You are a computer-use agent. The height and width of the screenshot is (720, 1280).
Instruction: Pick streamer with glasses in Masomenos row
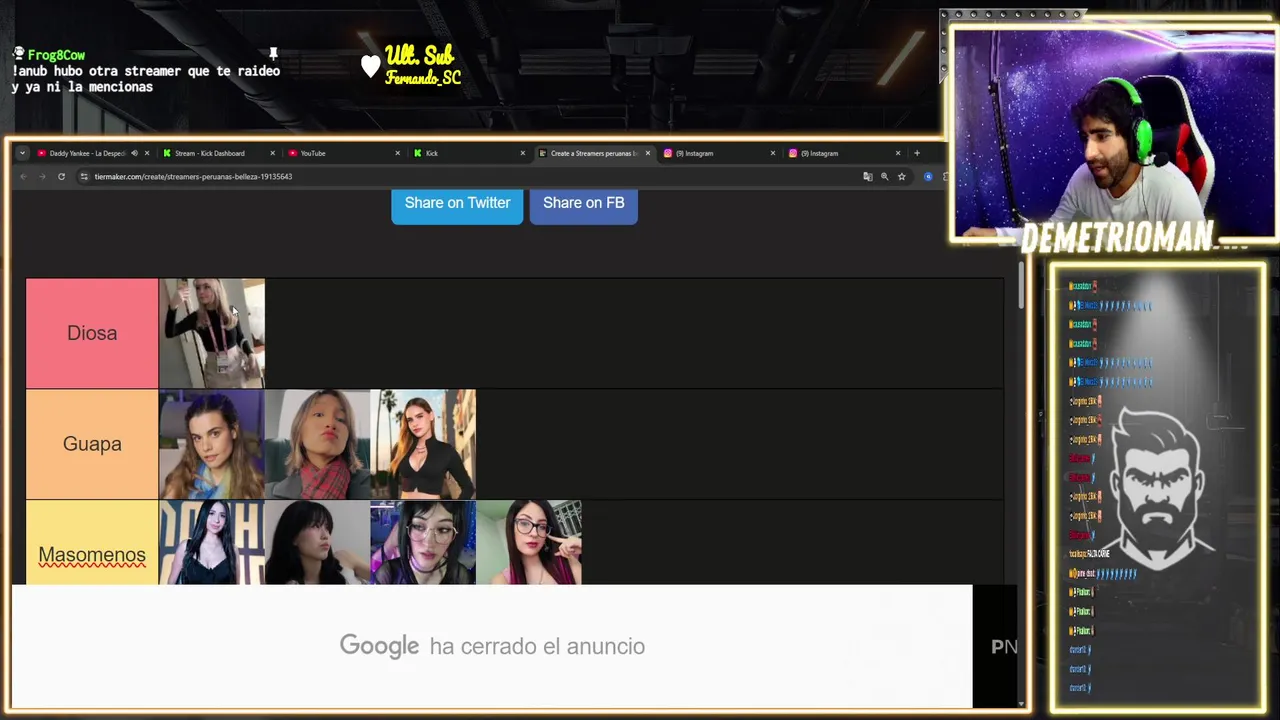(529, 542)
